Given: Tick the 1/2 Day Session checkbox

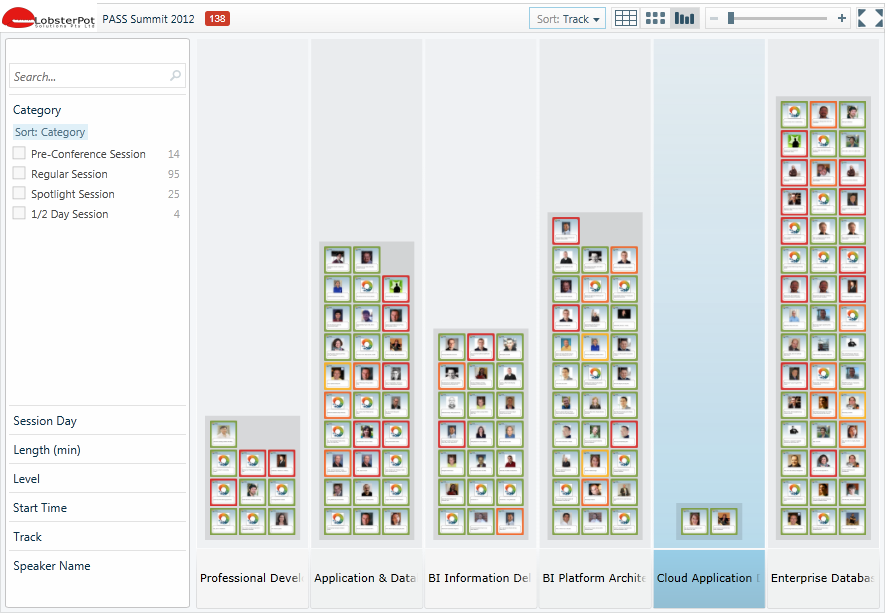Looking at the screenshot, I should 19,214.
